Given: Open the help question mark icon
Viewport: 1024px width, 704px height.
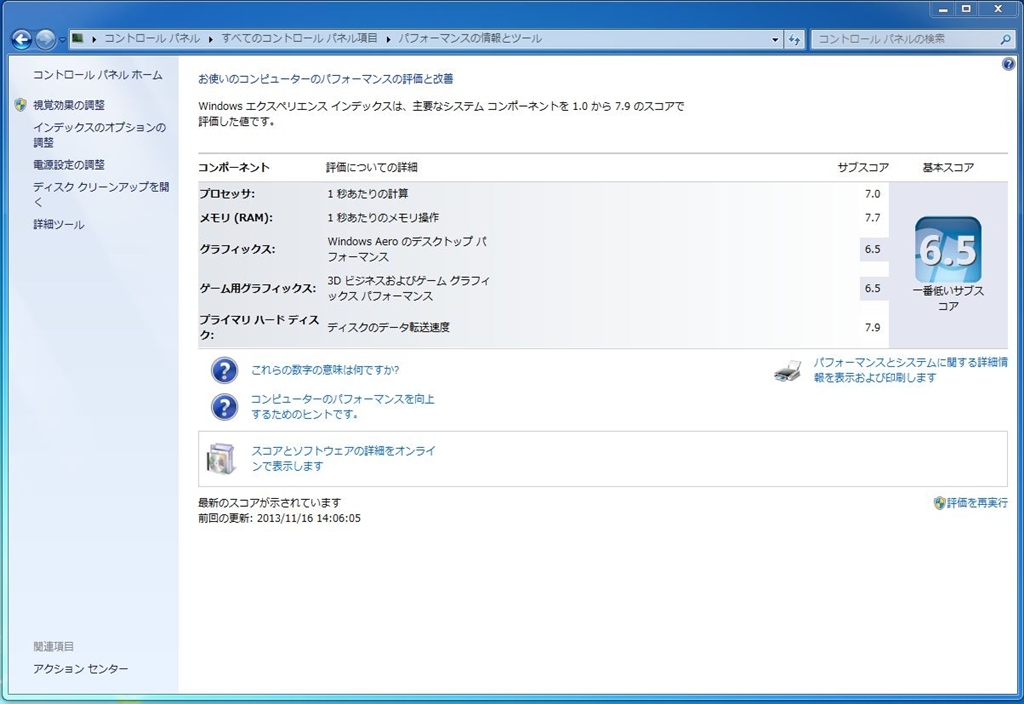Looking at the screenshot, I should (x=1008, y=64).
